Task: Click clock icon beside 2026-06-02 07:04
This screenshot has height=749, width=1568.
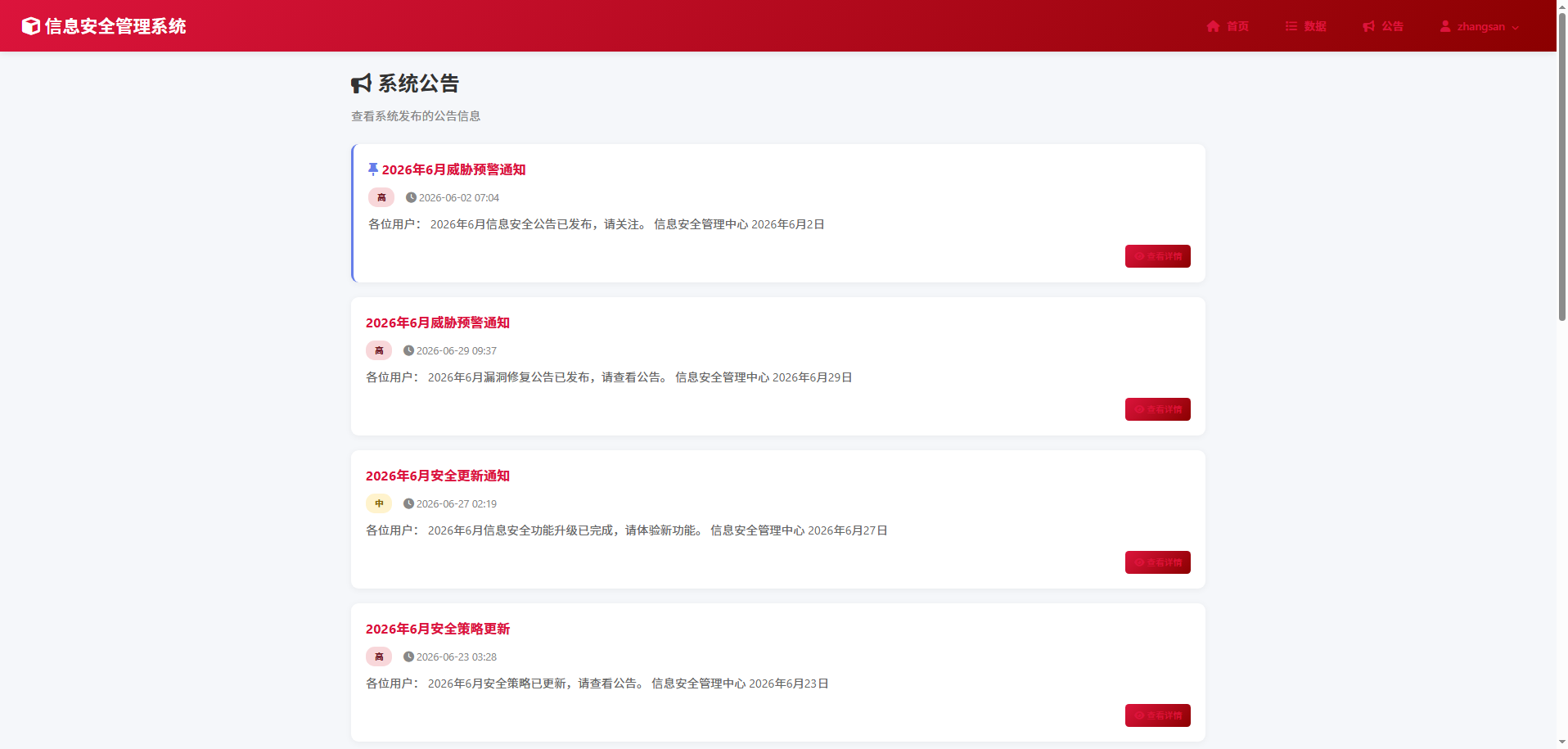Action: pyautogui.click(x=411, y=197)
